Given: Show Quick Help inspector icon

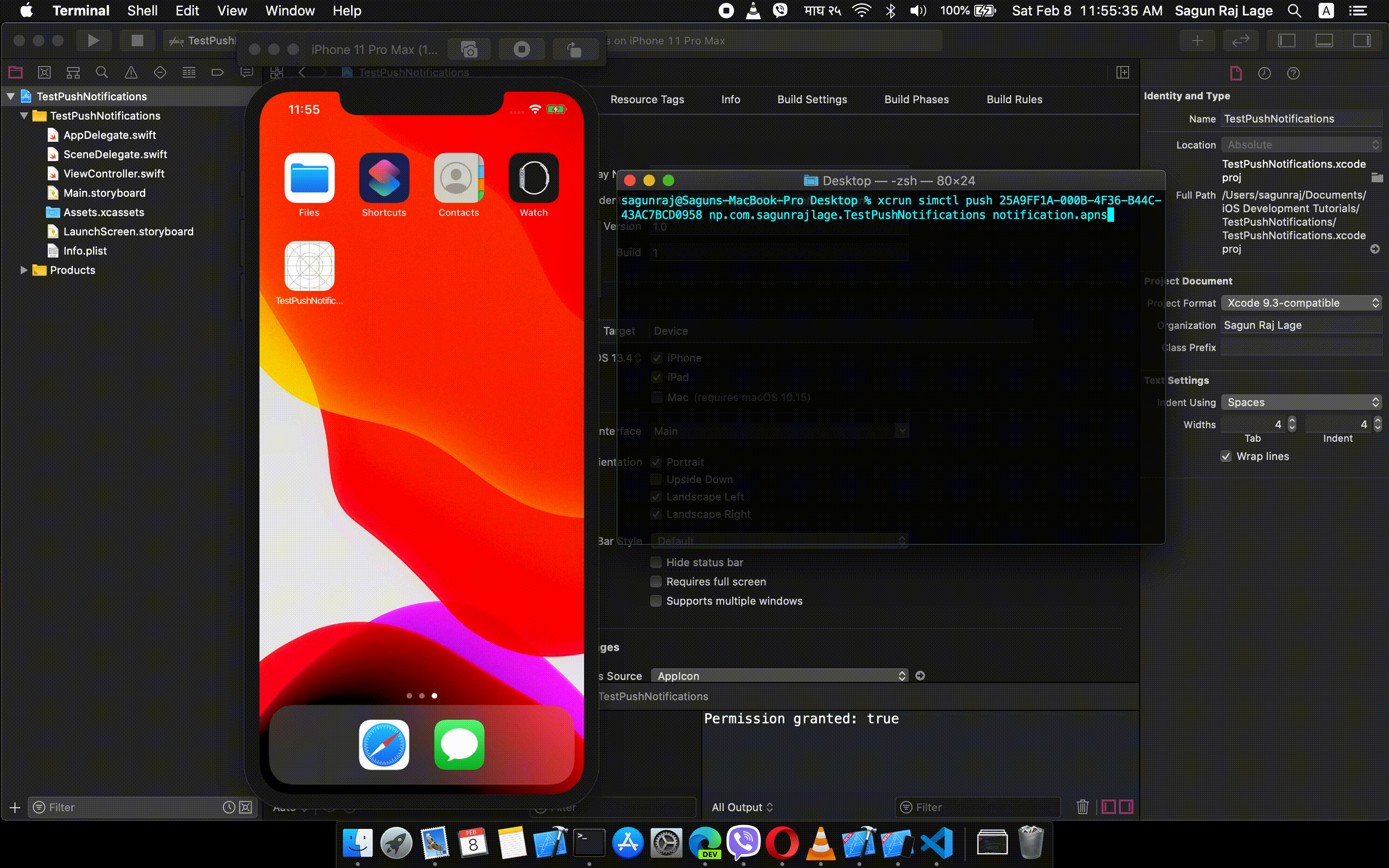Looking at the screenshot, I should tap(1293, 73).
